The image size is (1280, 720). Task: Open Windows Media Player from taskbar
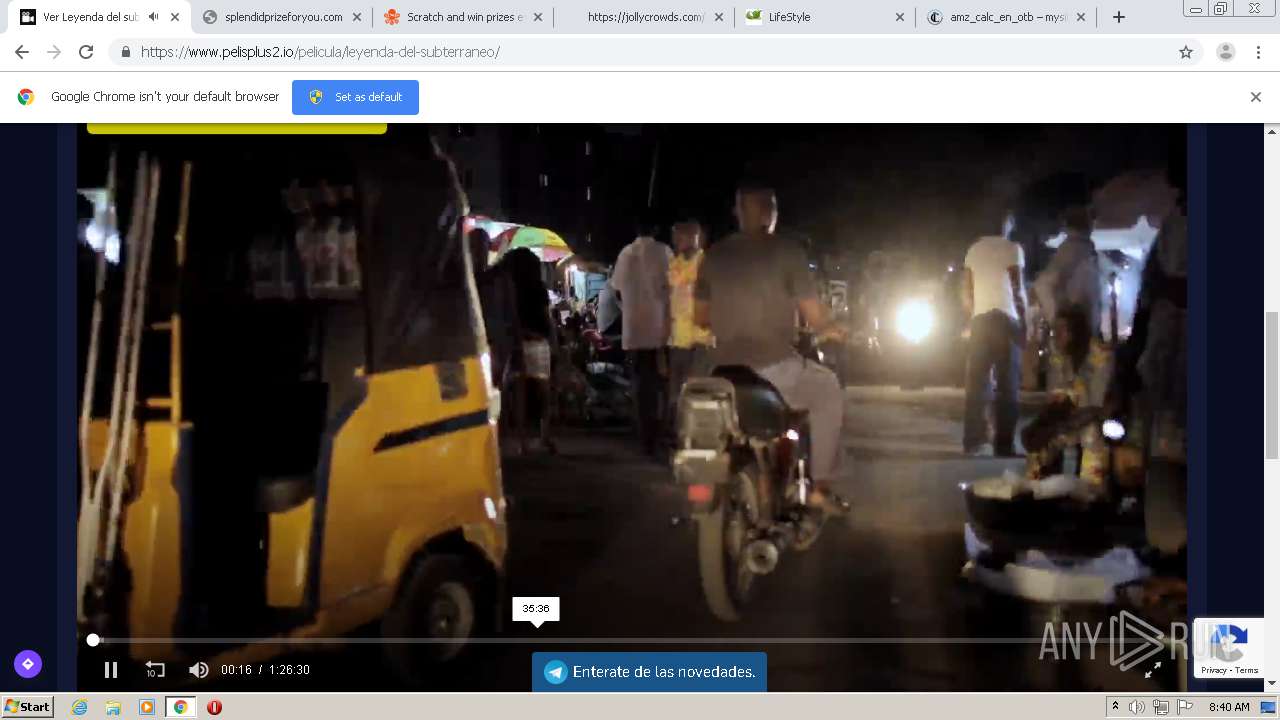147,707
